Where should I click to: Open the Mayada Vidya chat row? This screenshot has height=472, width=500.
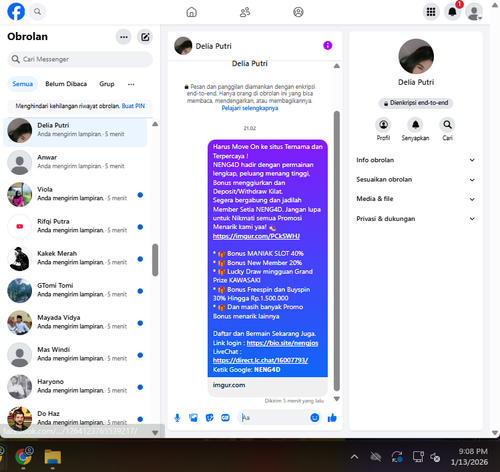point(75,322)
